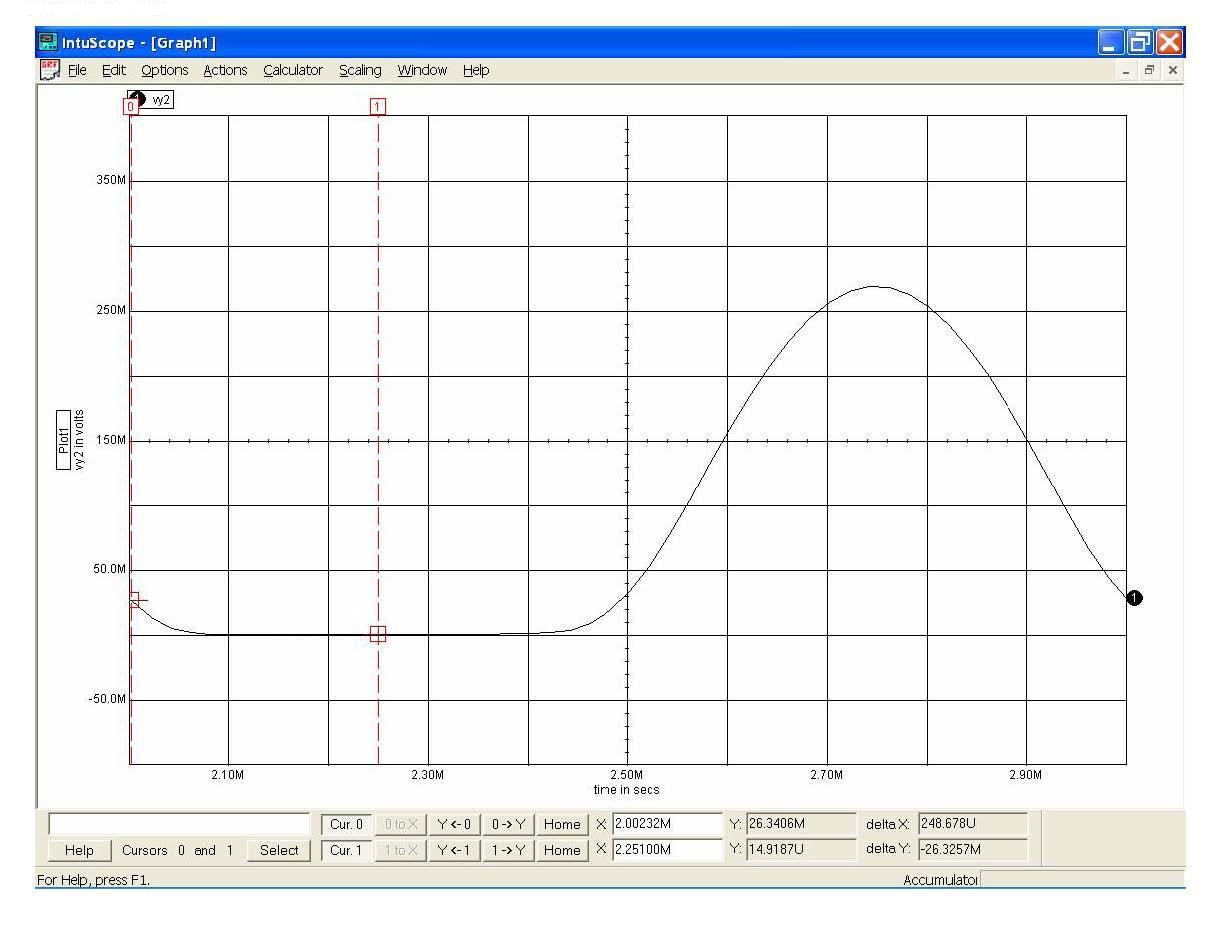Restore down the IntuScope window
Image resolution: width=1211 pixels, height=936 pixels.
click(x=1140, y=42)
